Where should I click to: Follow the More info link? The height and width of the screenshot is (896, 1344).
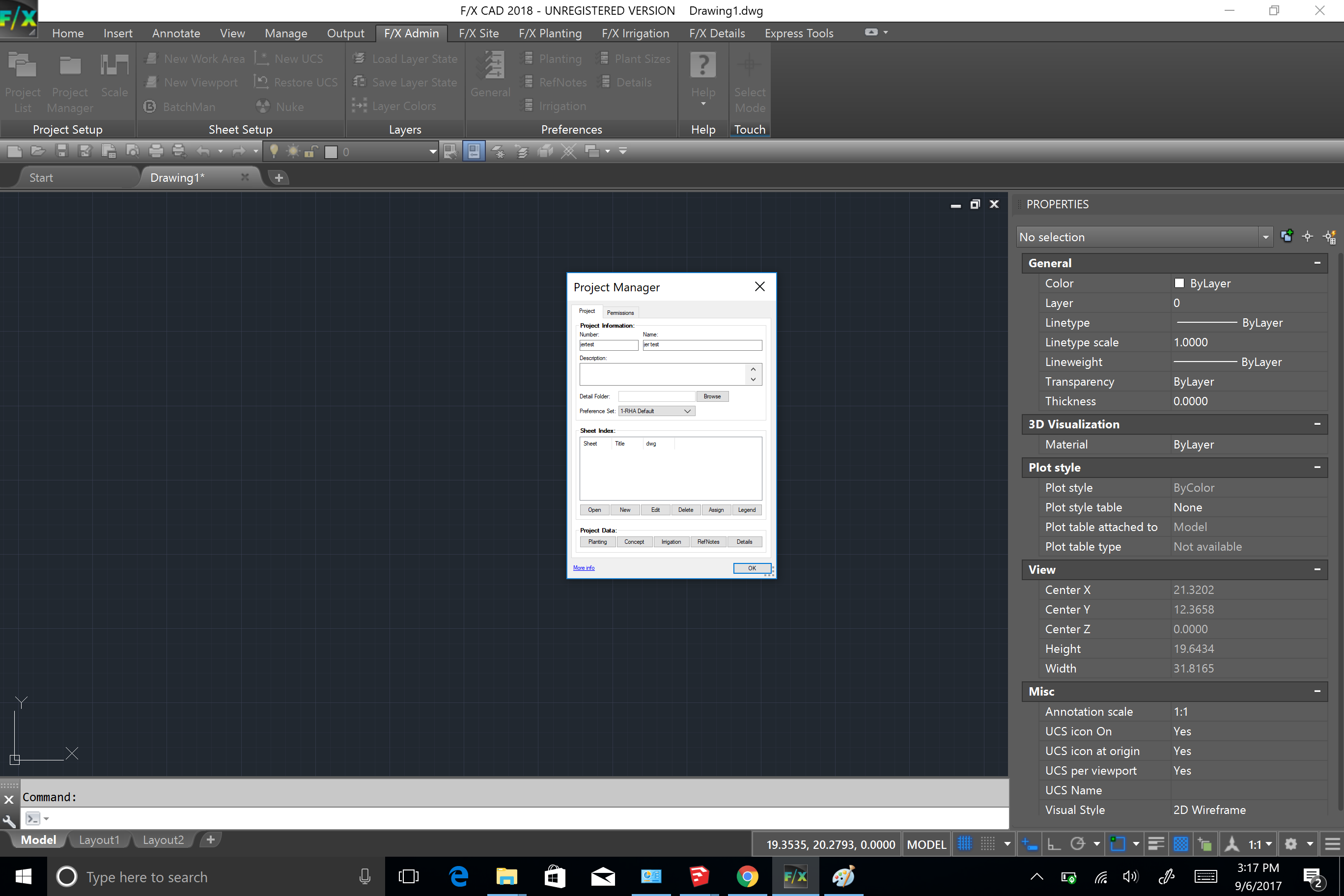pyautogui.click(x=584, y=567)
